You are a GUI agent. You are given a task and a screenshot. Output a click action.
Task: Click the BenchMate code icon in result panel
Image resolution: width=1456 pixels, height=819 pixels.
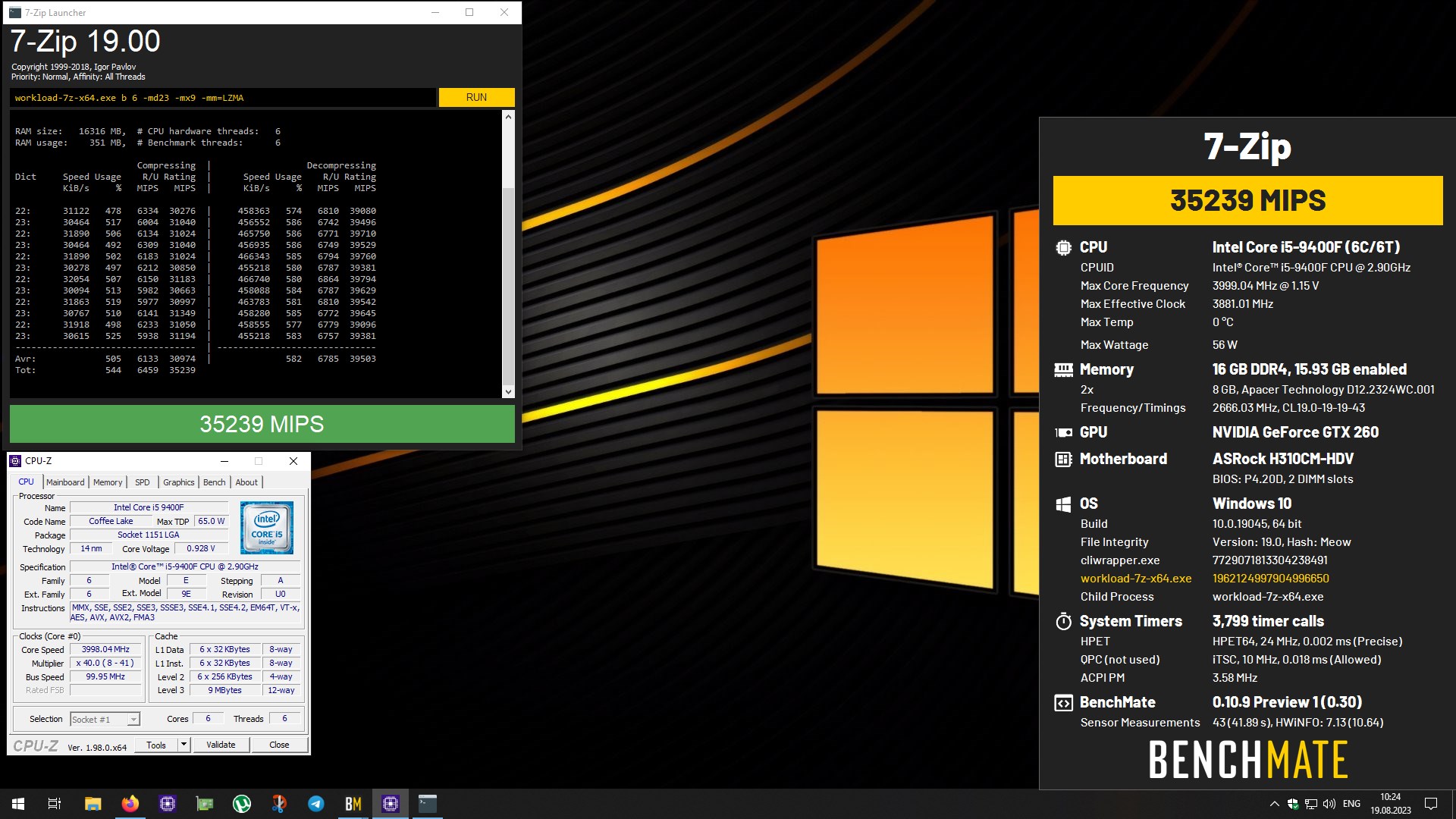pyautogui.click(x=1063, y=703)
